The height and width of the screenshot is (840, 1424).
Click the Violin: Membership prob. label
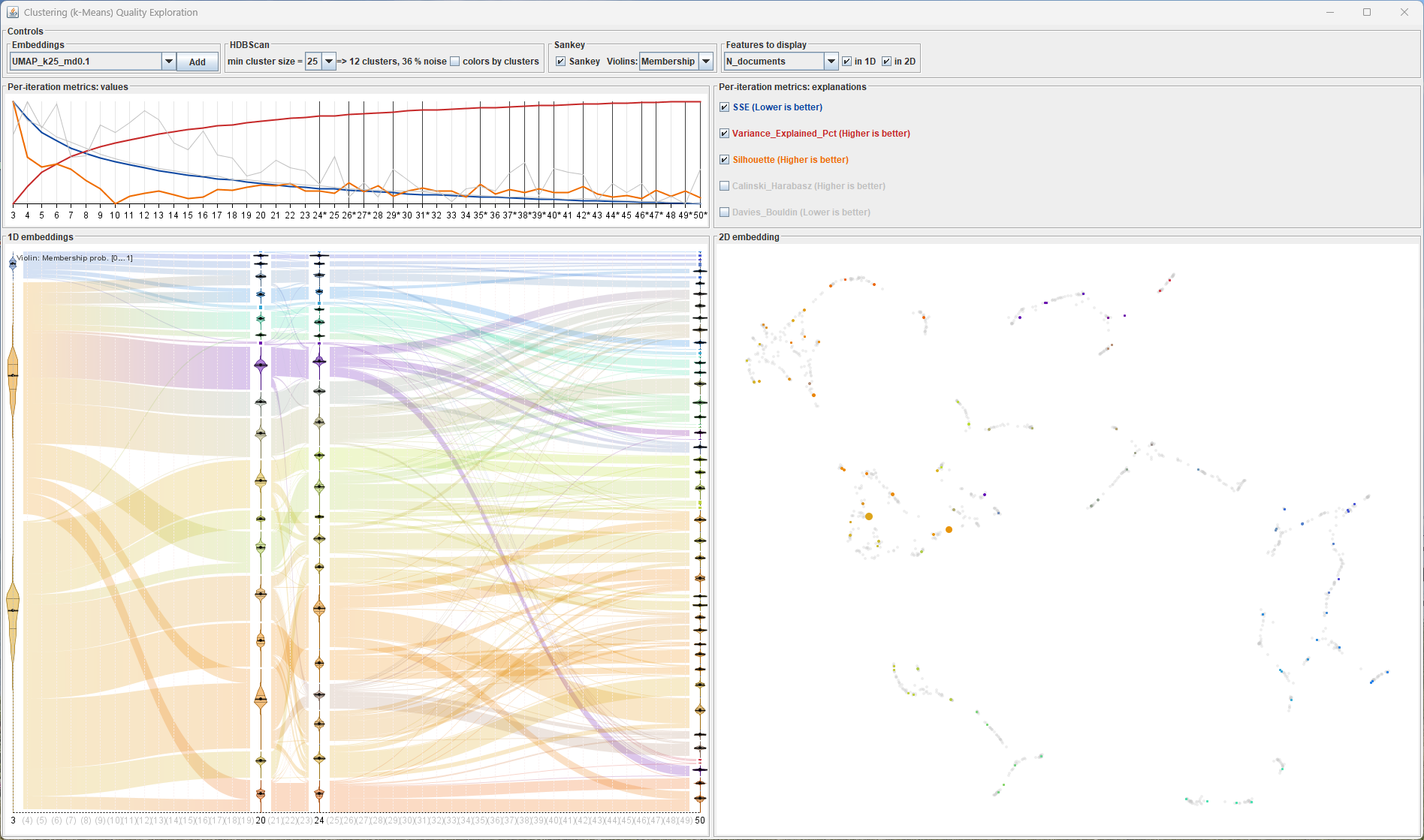pos(75,258)
